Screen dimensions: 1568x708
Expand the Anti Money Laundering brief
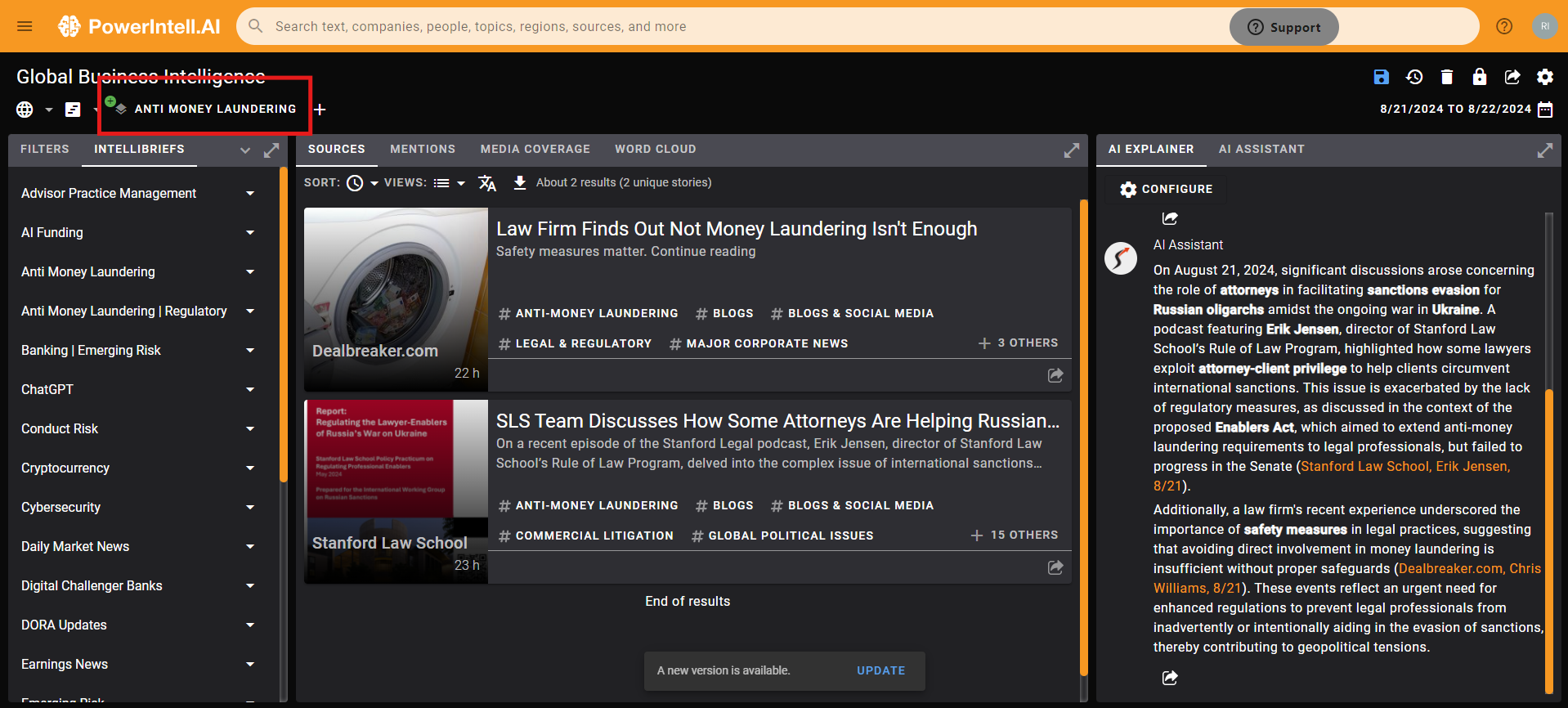click(x=250, y=272)
